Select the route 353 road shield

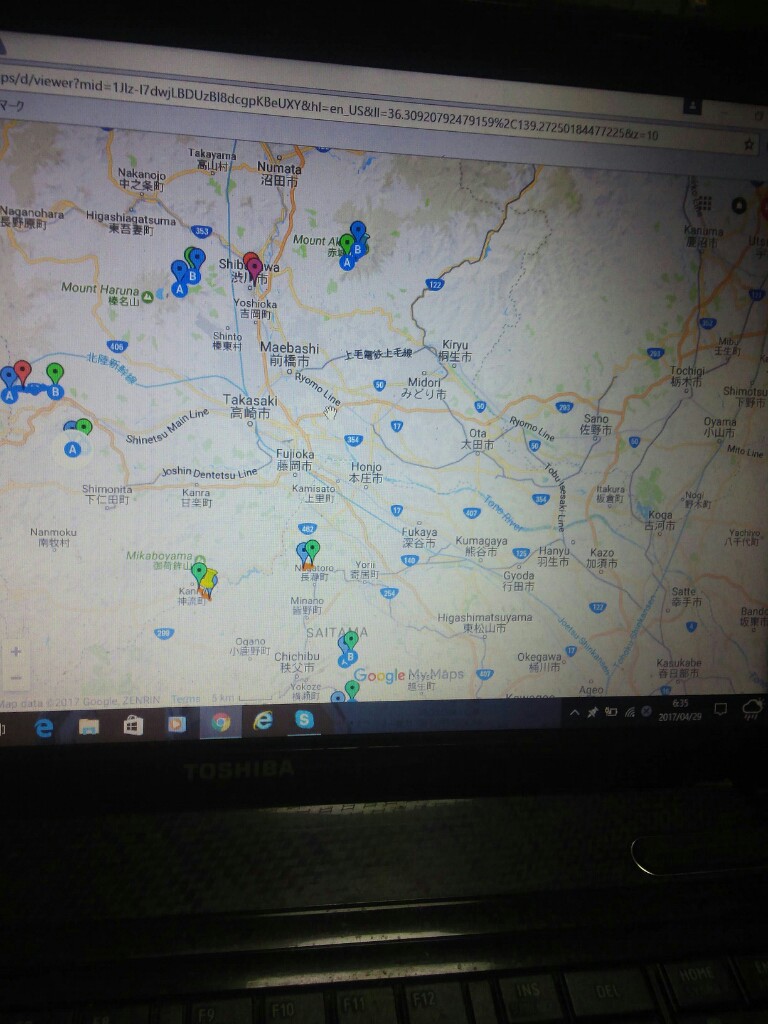tap(202, 231)
